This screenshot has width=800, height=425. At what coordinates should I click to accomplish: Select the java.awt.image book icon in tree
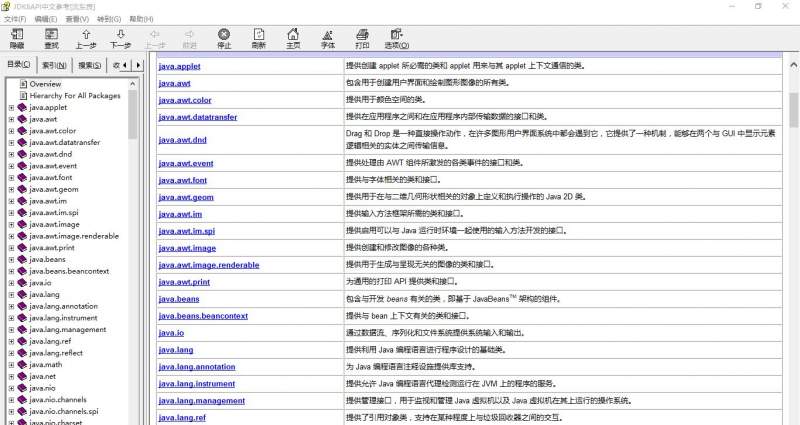coord(22,224)
